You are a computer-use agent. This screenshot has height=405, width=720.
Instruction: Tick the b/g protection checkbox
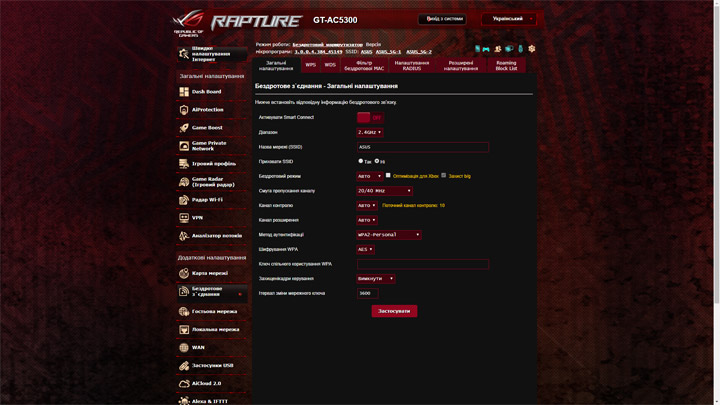444,175
